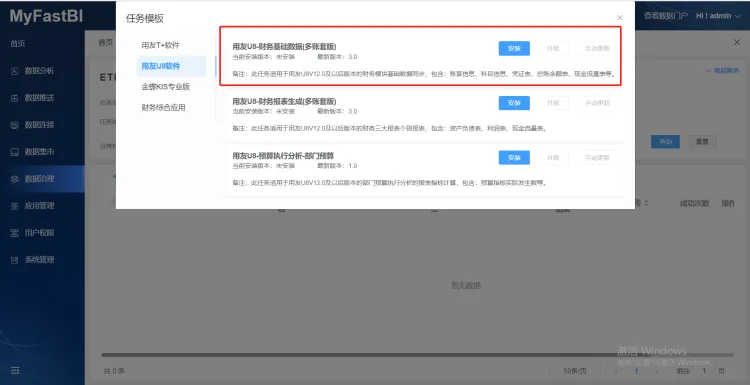Screen dimensions: 750x385
Task: Click 最新版本: 1.0 text in 预算执行分析 card
Action: coord(337,166)
